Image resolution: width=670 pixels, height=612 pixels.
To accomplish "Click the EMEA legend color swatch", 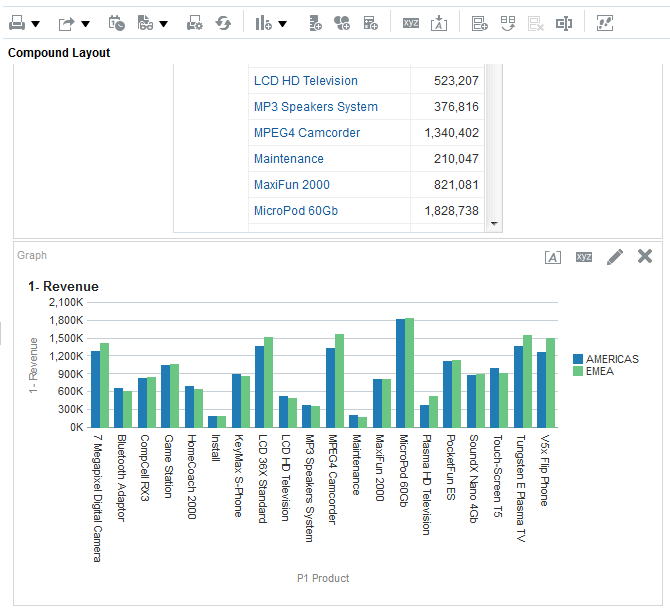I will coord(579,371).
